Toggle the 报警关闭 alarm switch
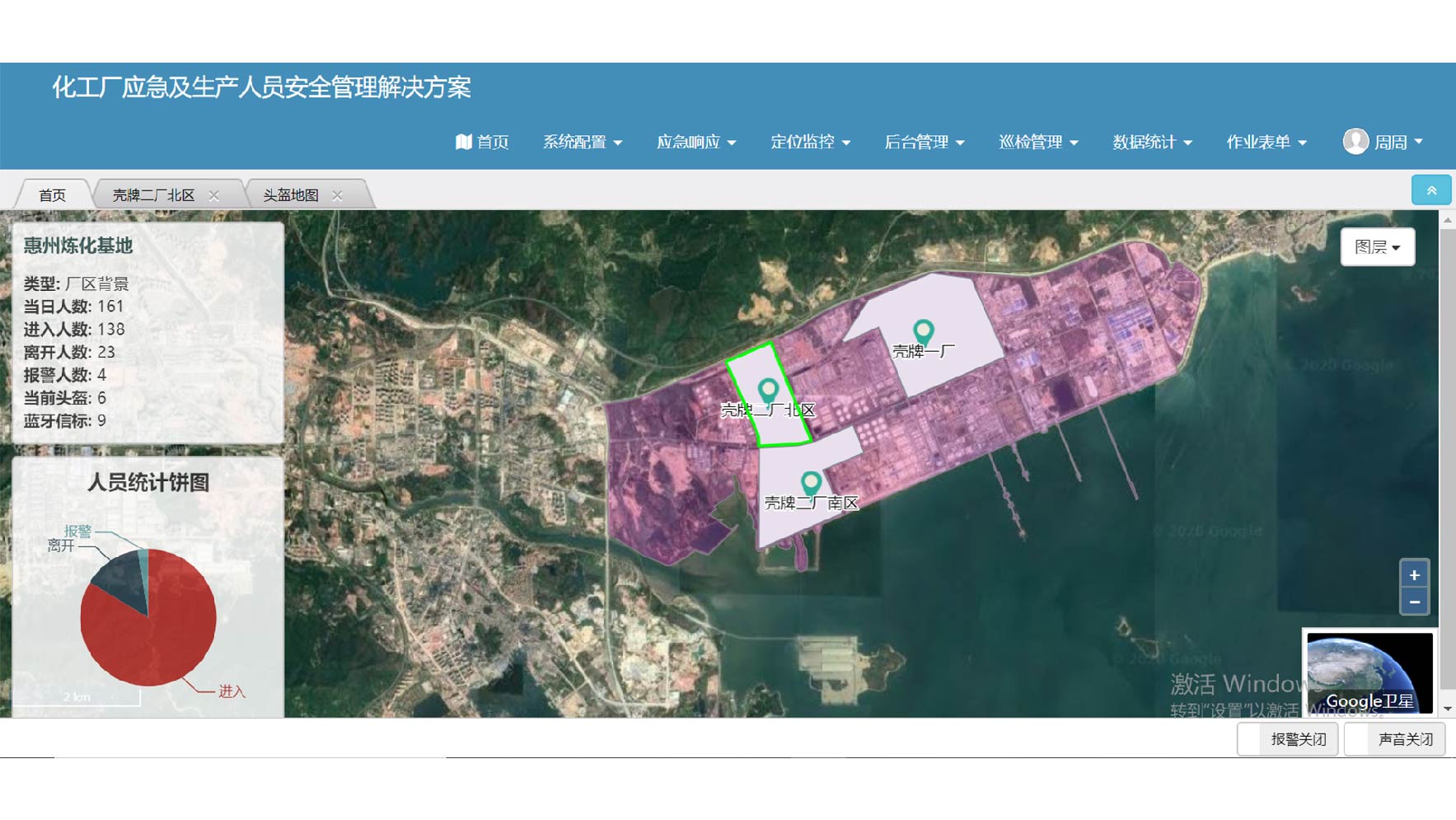This screenshot has width=1456, height=820. (1288, 739)
